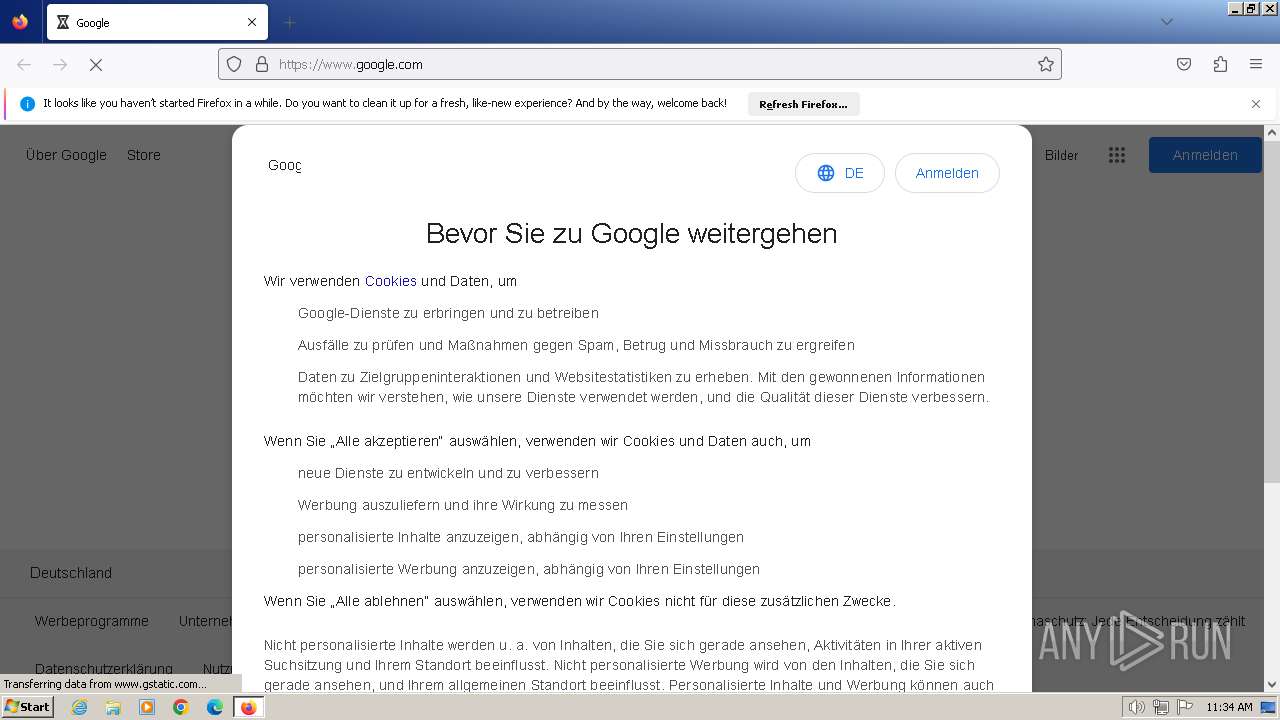The width and height of the screenshot is (1280, 720).
Task: Open the Save to Pocket button
Action: point(1184,64)
